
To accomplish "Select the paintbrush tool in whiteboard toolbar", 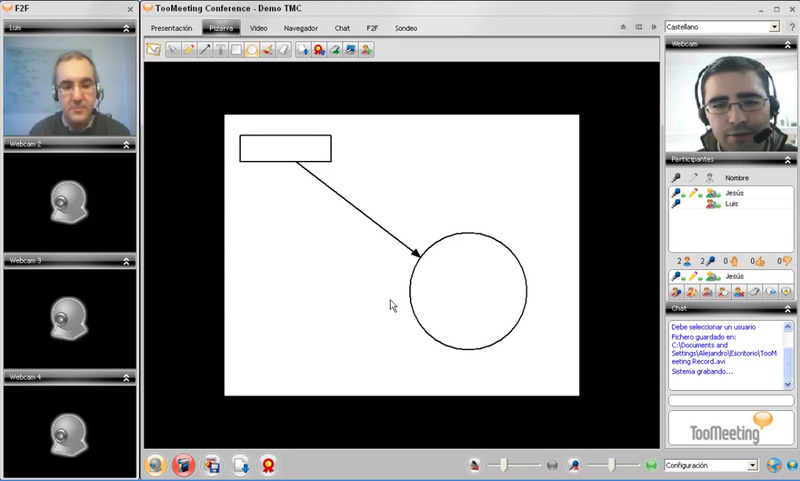I will [267, 49].
